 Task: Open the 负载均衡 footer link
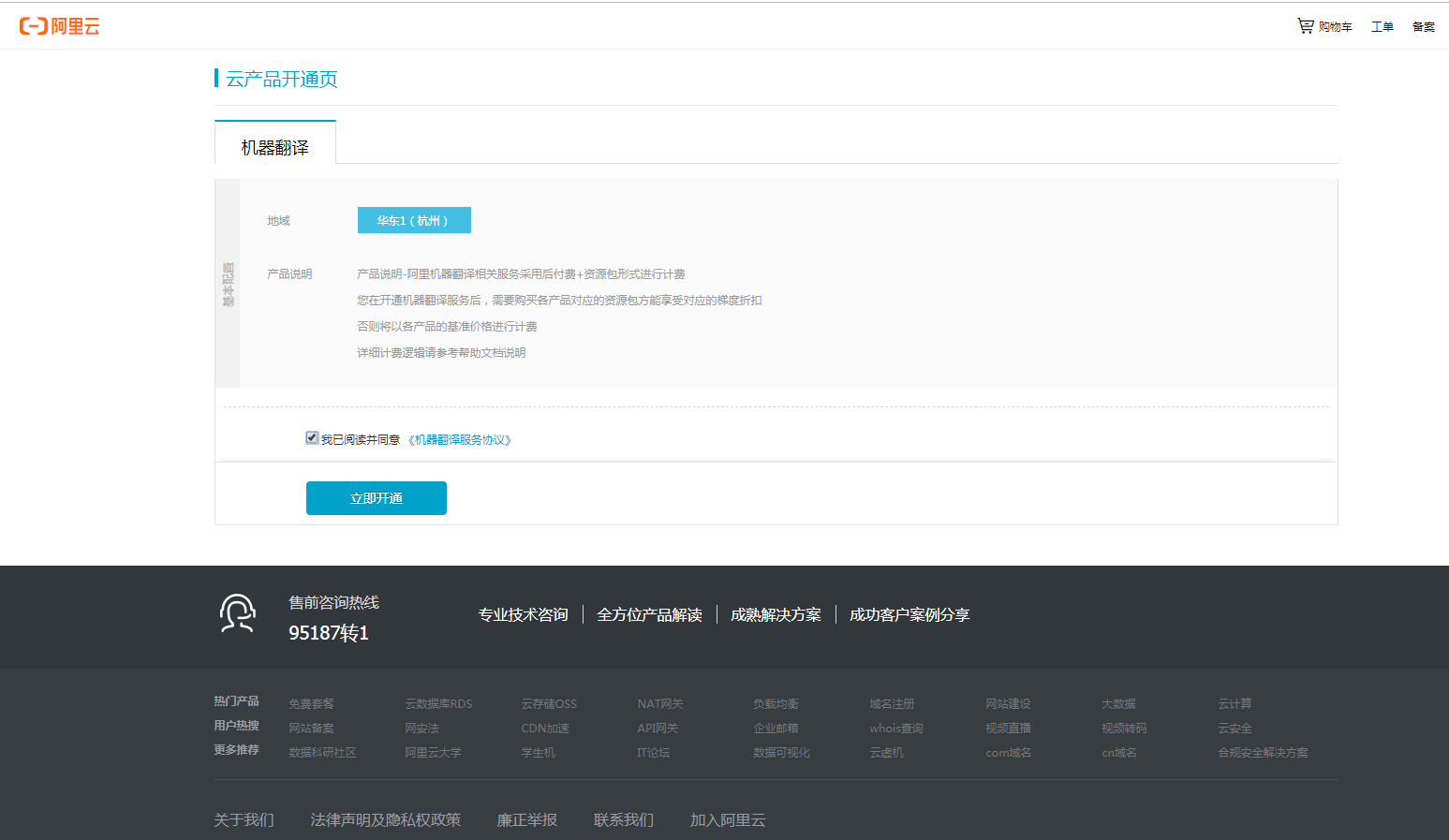776,703
